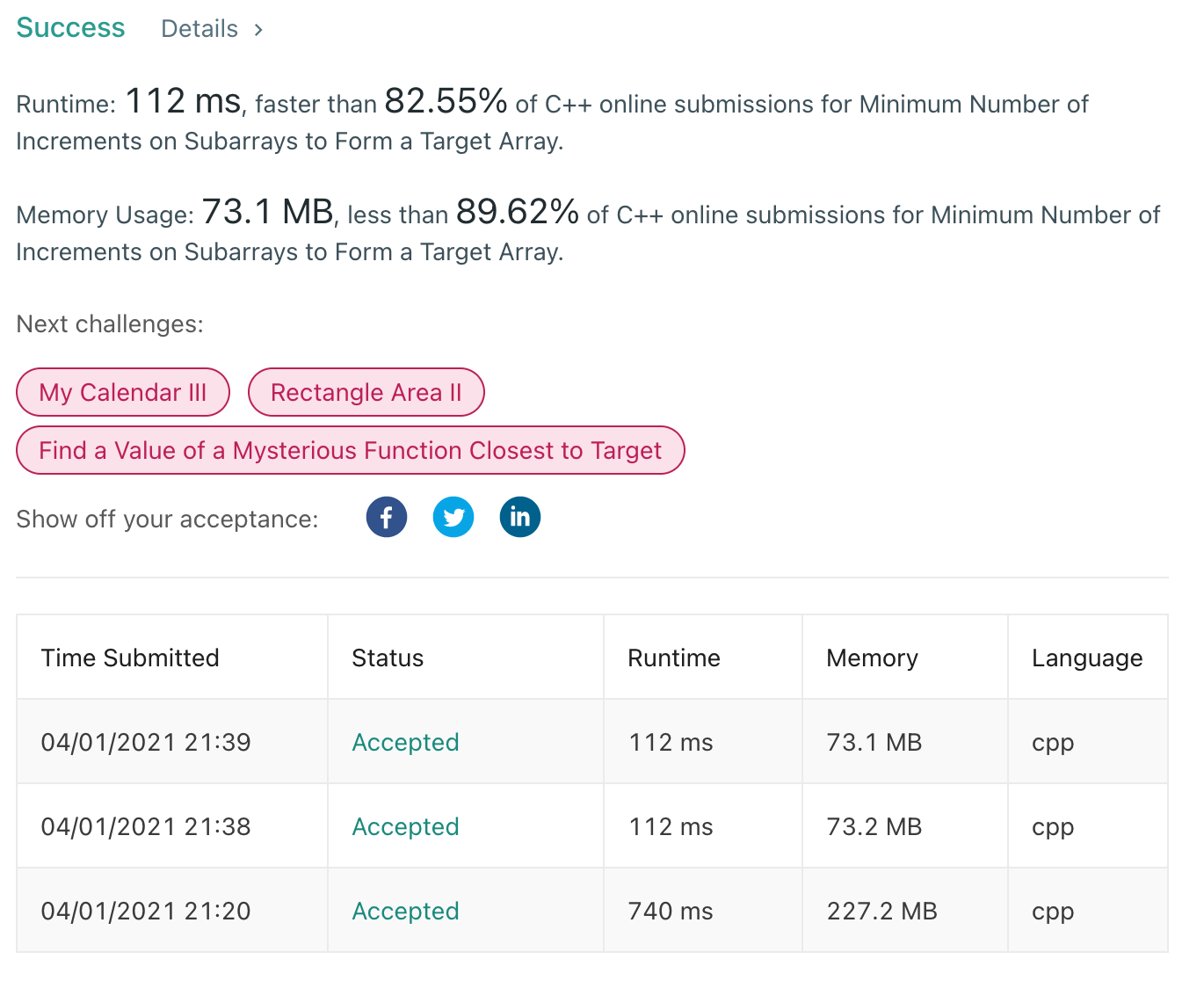
Task: Open Accepted submission from 21:20
Action: (x=405, y=911)
